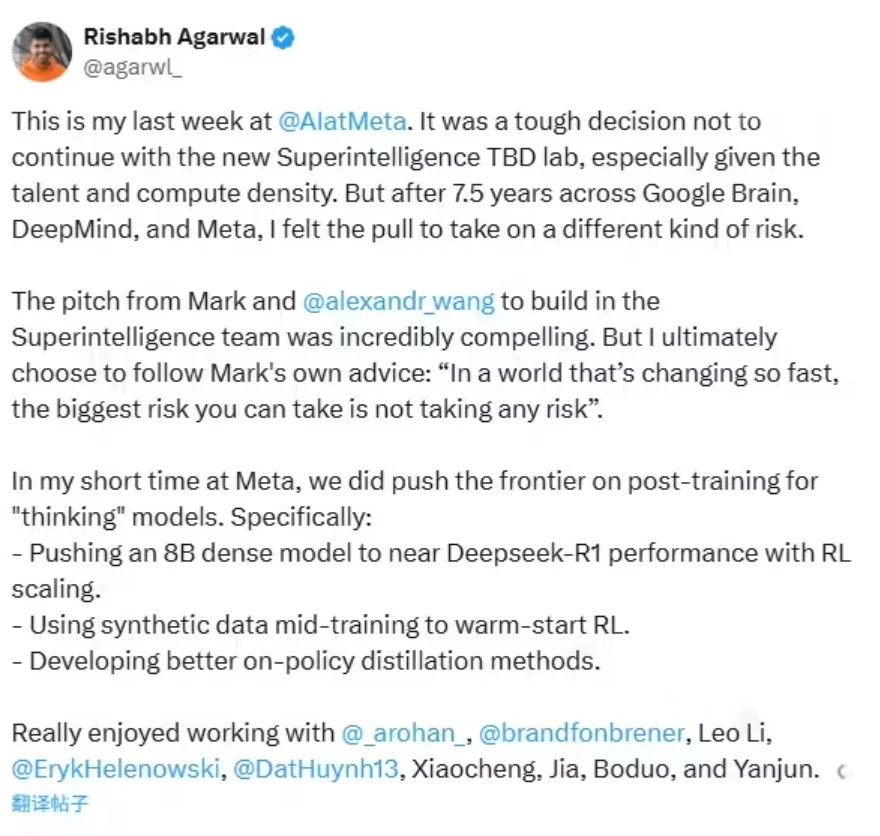Open the @AIatMeta mention link
Image resolution: width=880 pixels, height=836 pixels.
[342, 121]
